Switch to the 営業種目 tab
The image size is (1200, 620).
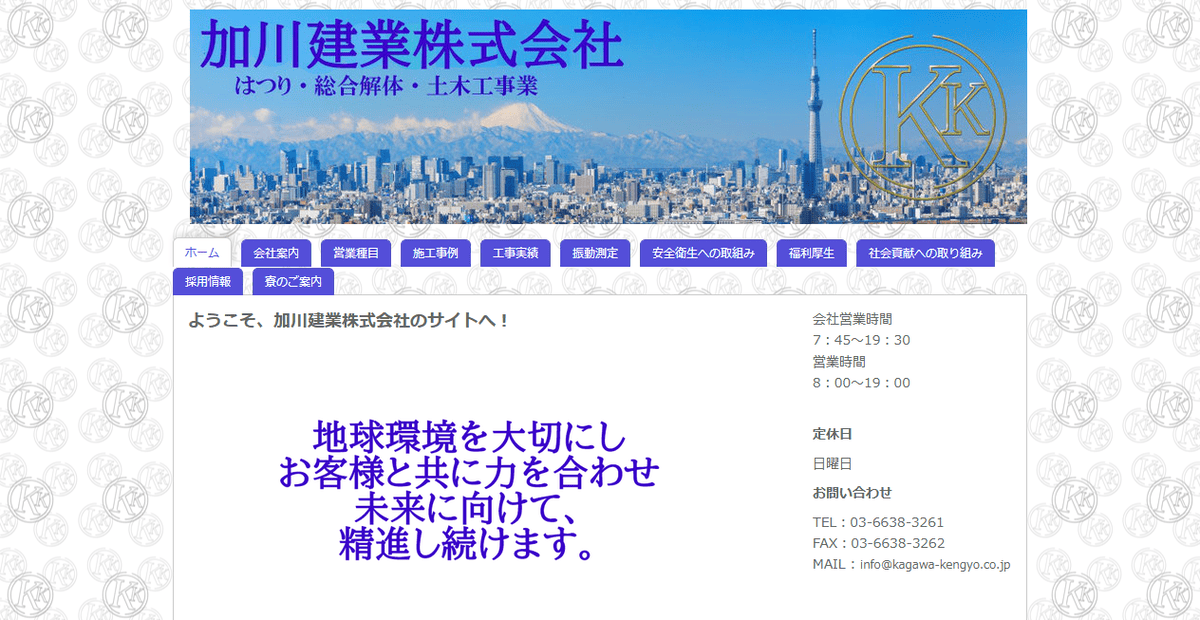tap(355, 253)
